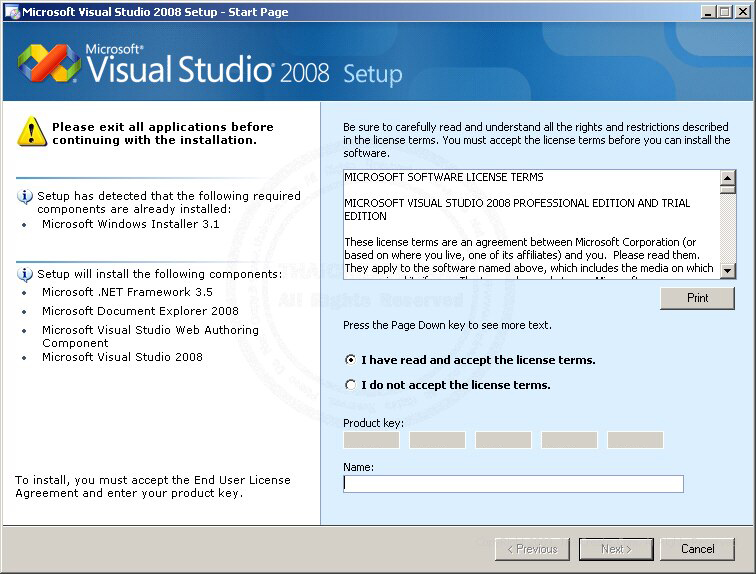
Task: Click the Previous button
Action: (x=532, y=549)
